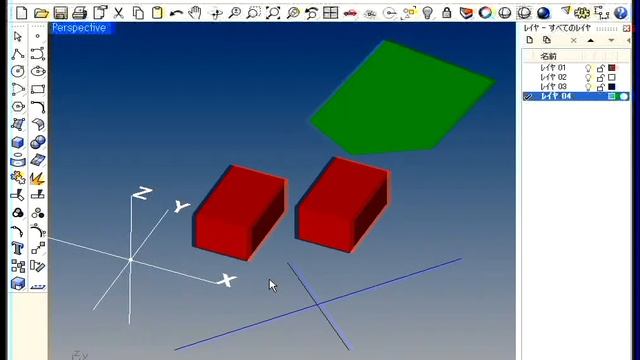Activate the Pan hand tool
This screenshot has height=360, width=640.
(x=195, y=13)
